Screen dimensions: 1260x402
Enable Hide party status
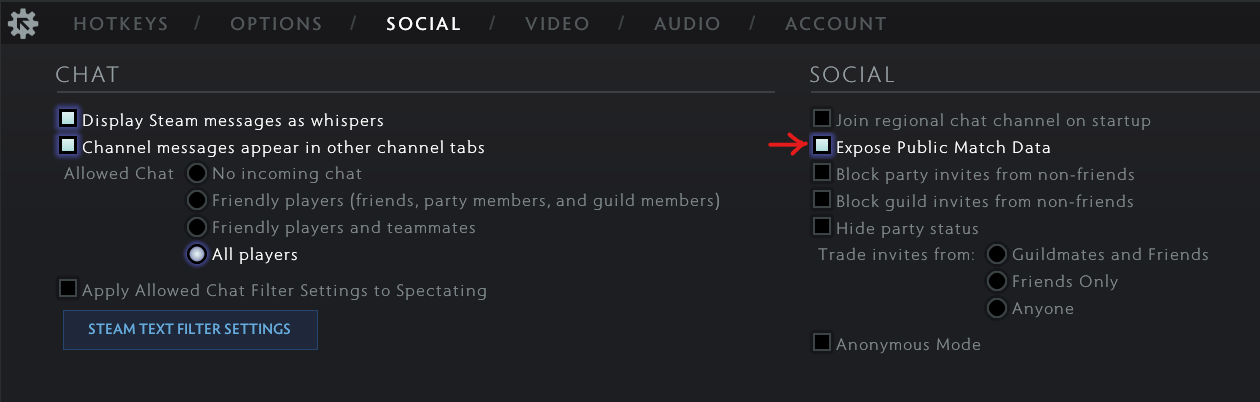click(822, 227)
